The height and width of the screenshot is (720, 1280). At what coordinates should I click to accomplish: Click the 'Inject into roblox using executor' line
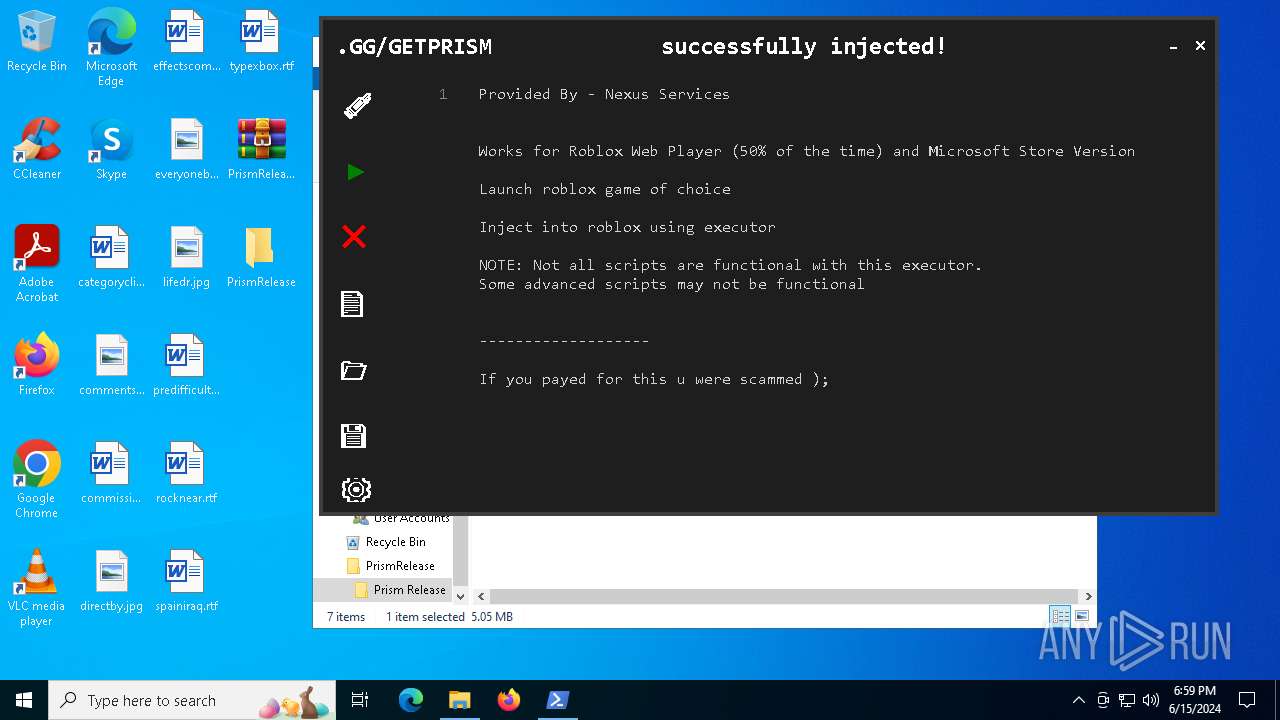click(627, 227)
